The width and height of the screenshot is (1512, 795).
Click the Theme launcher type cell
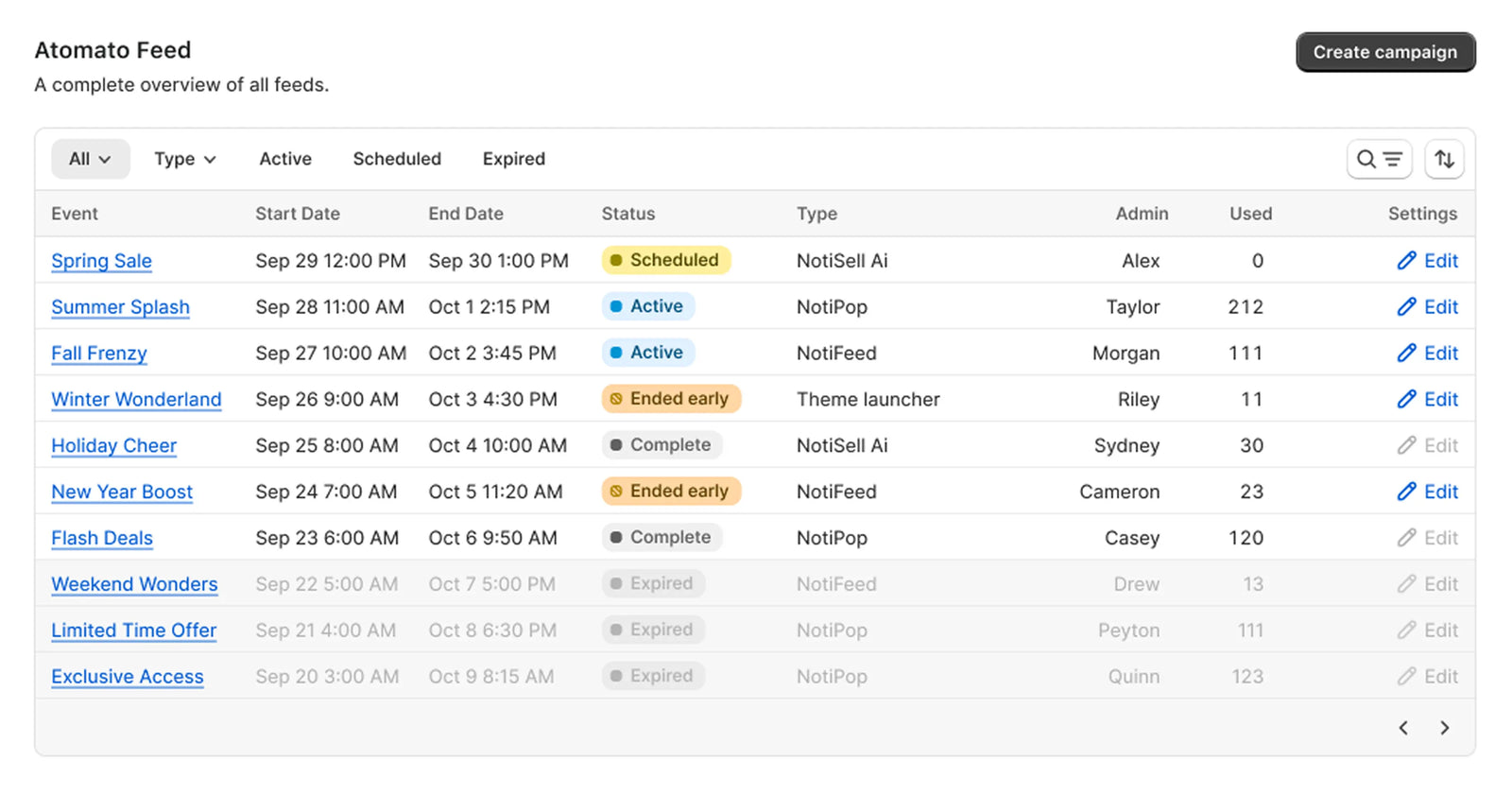click(868, 400)
